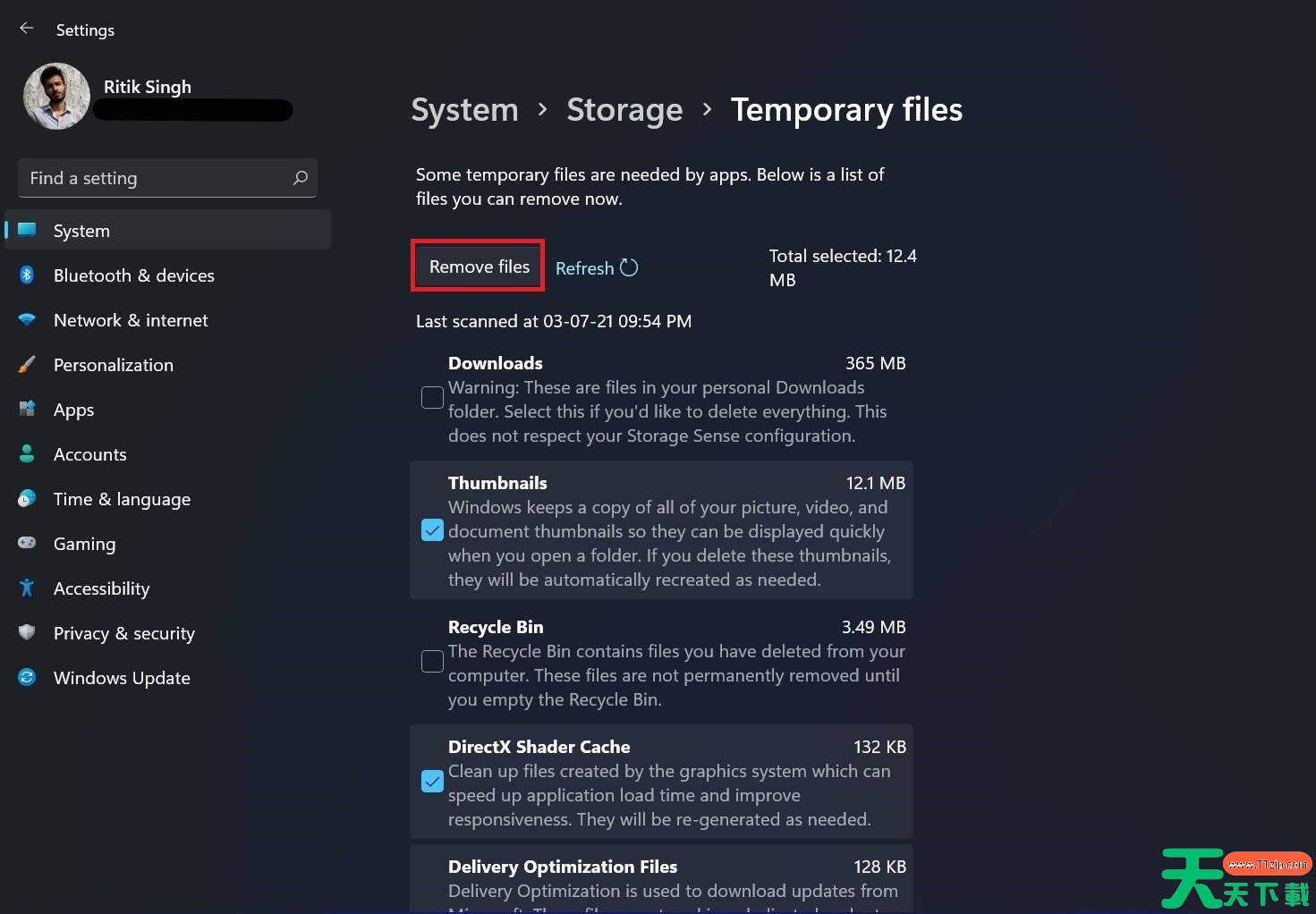Click the 3.49 MB size value
This screenshot has height=914, width=1316.
pos(874,627)
